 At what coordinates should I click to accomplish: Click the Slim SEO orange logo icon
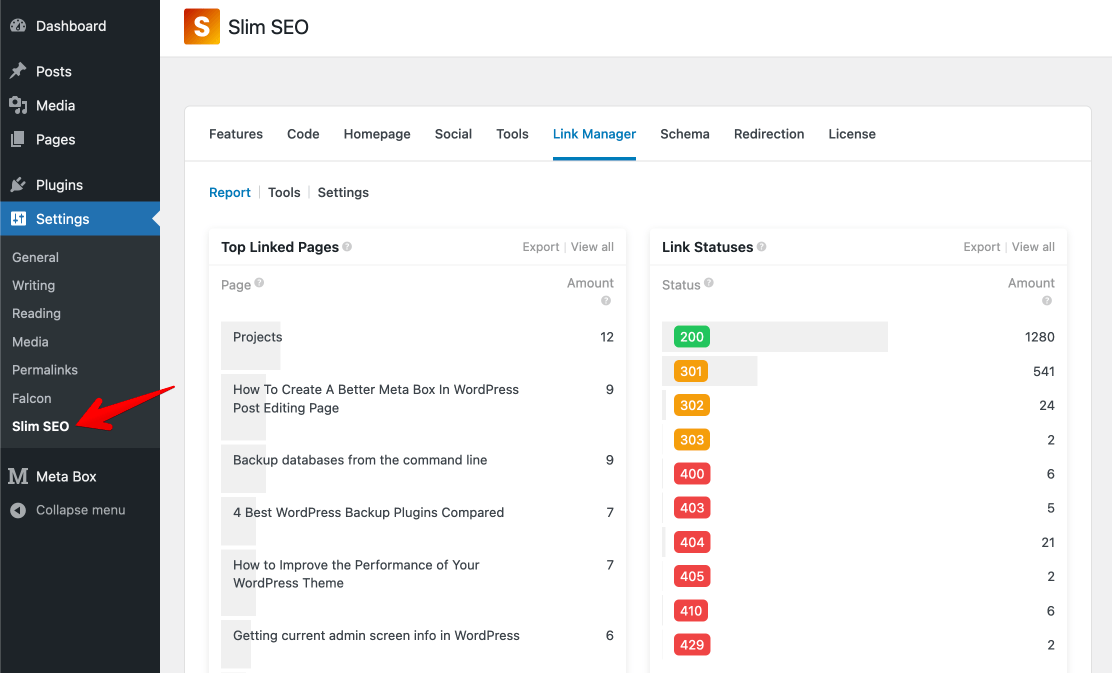pyautogui.click(x=201, y=26)
